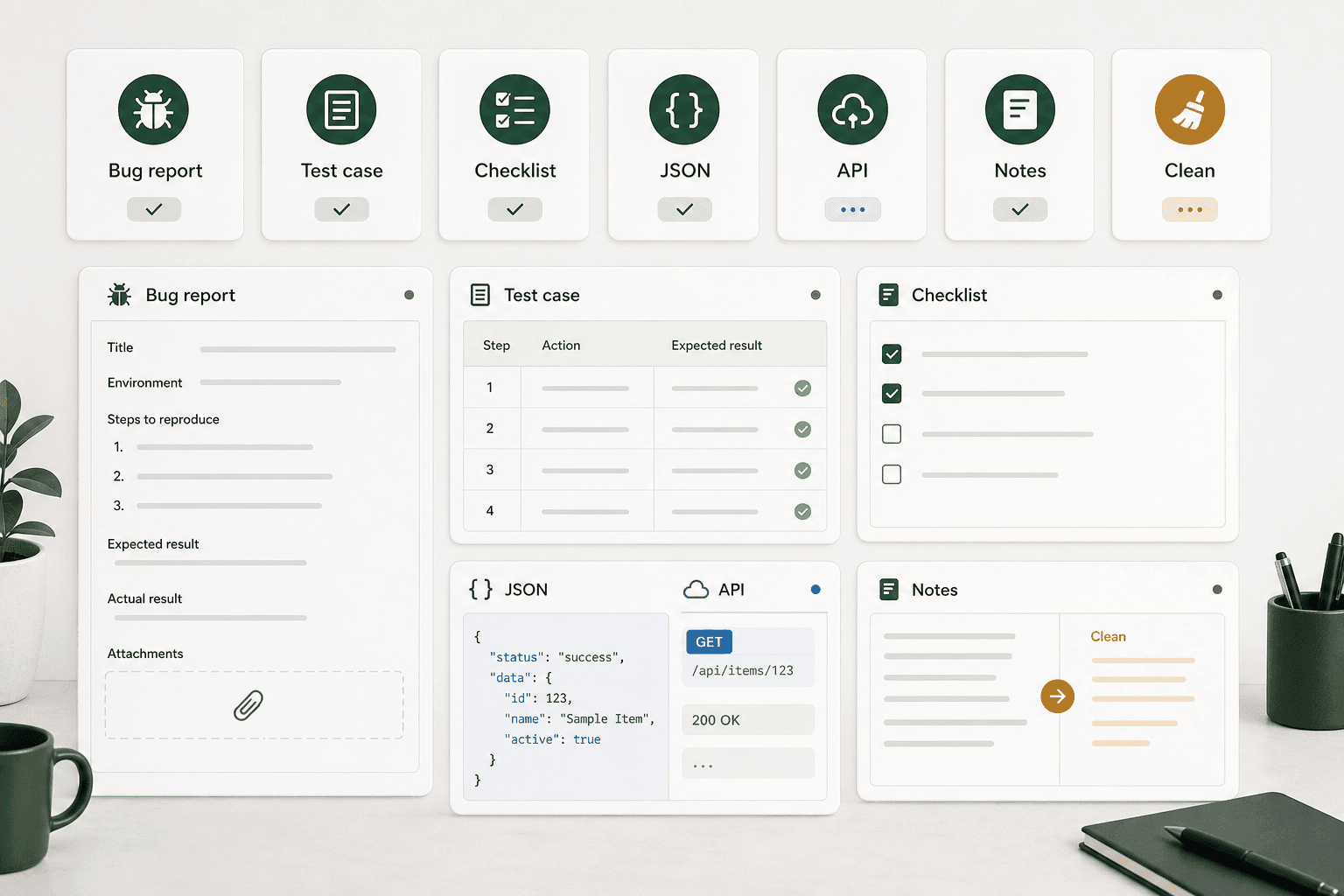The width and height of the screenshot is (1344, 896).
Task: Click the blue dots badge under API card
Action: click(x=852, y=209)
